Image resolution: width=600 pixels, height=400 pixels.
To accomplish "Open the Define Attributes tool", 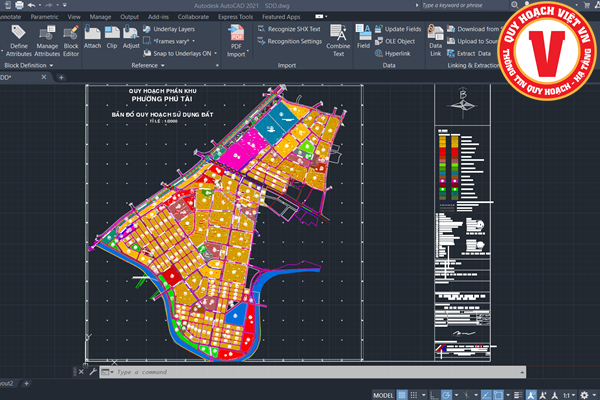I will pos(18,38).
